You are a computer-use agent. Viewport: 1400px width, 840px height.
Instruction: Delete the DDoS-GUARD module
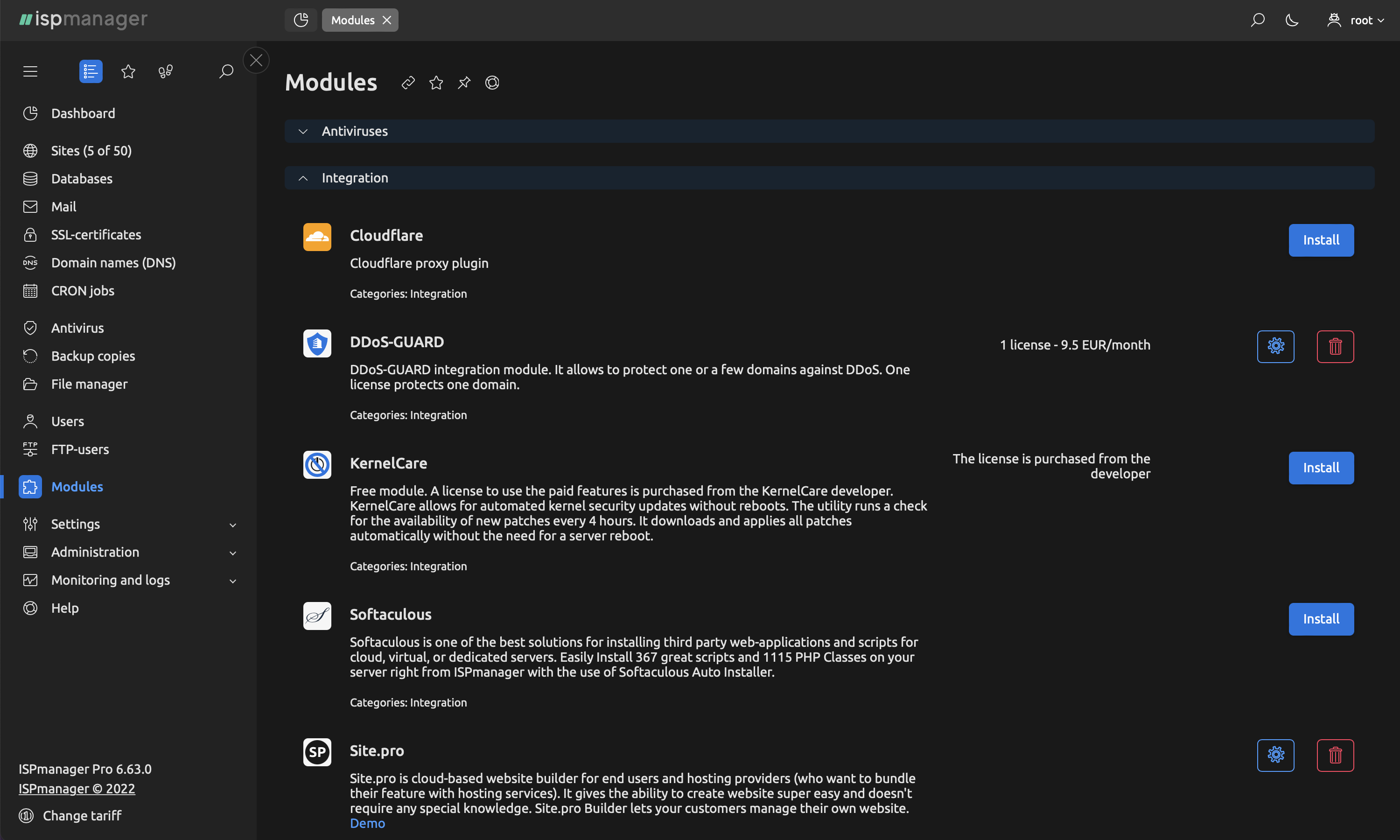click(x=1335, y=346)
